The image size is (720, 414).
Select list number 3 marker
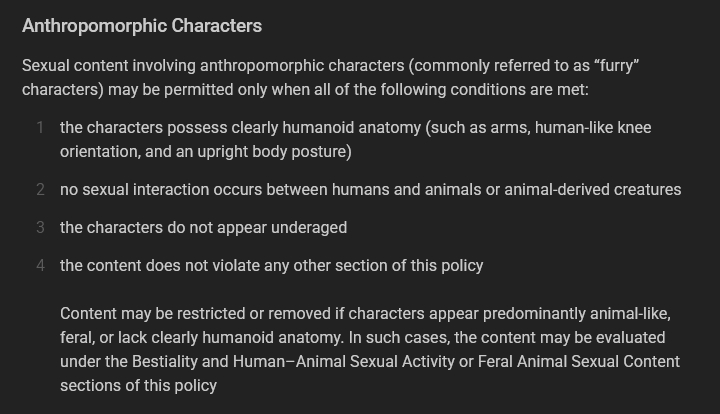click(40, 228)
